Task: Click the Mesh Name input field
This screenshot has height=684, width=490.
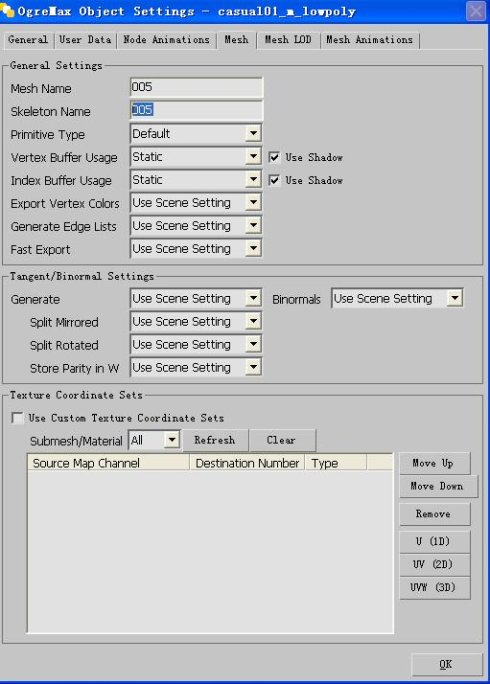Action: pyautogui.click(x=196, y=87)
